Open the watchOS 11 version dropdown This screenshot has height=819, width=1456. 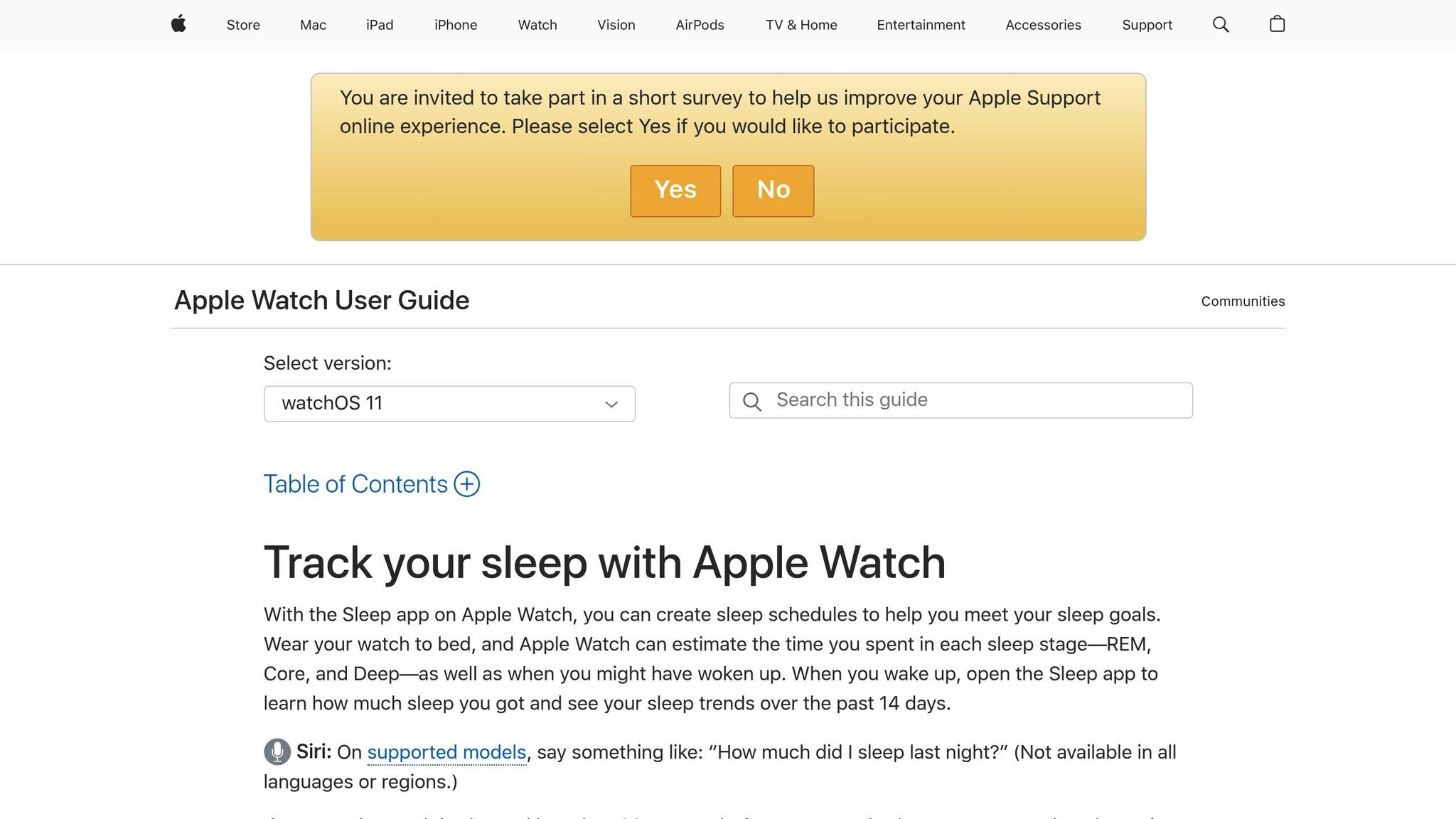[x=449, y=404]
